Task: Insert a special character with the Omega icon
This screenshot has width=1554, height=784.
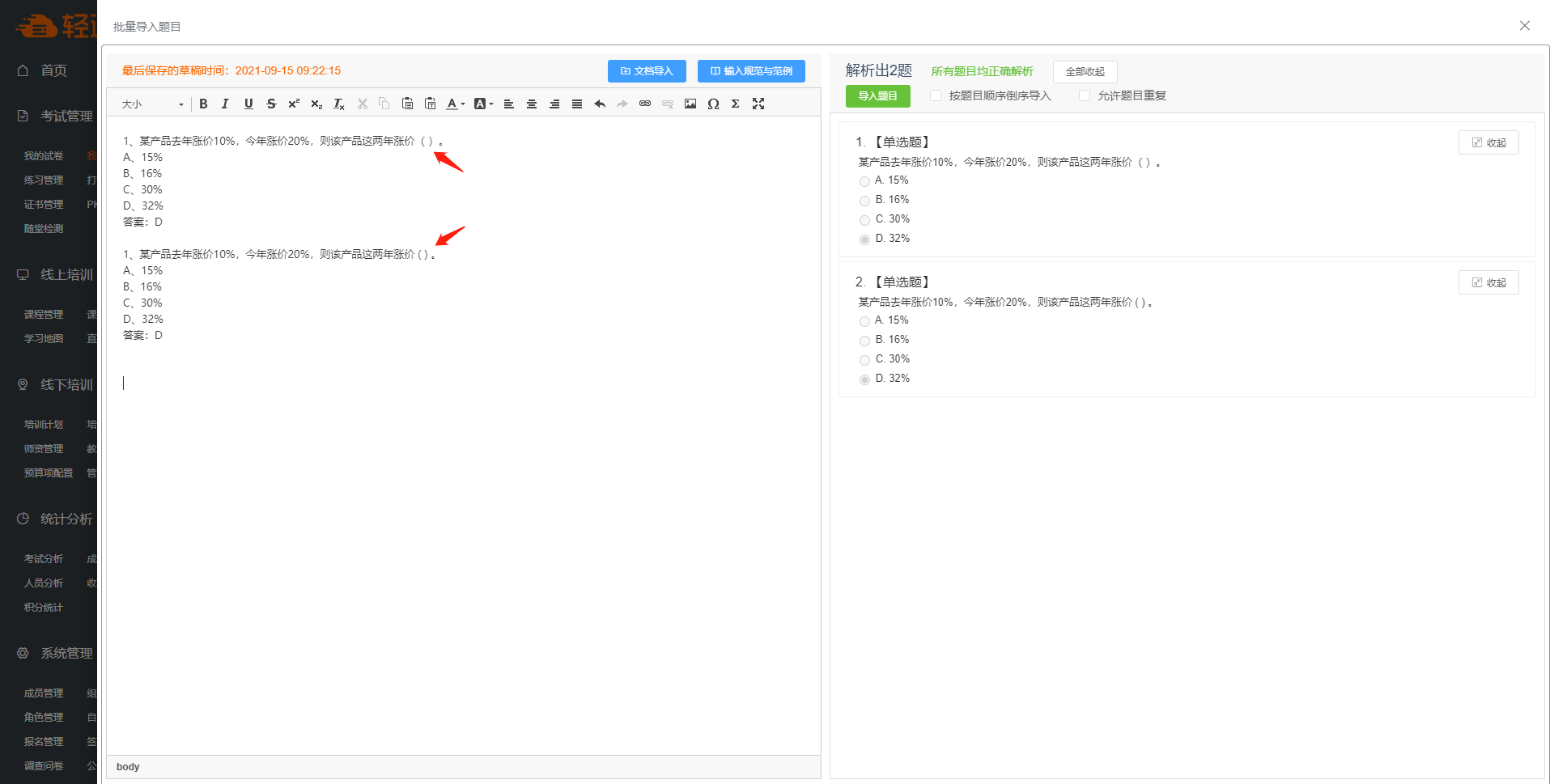Action: [713, 104]
